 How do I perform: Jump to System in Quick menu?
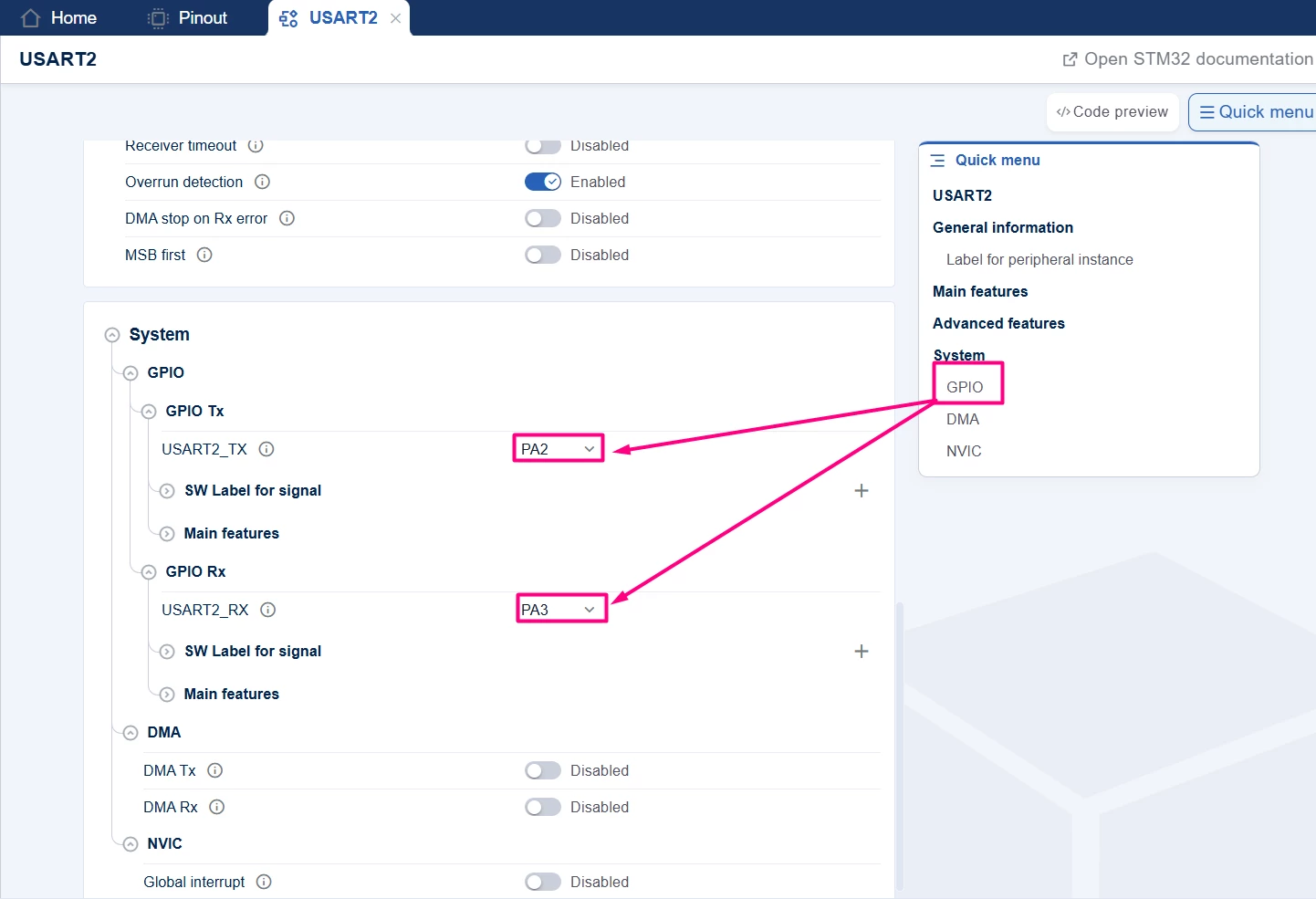[959, 355]
